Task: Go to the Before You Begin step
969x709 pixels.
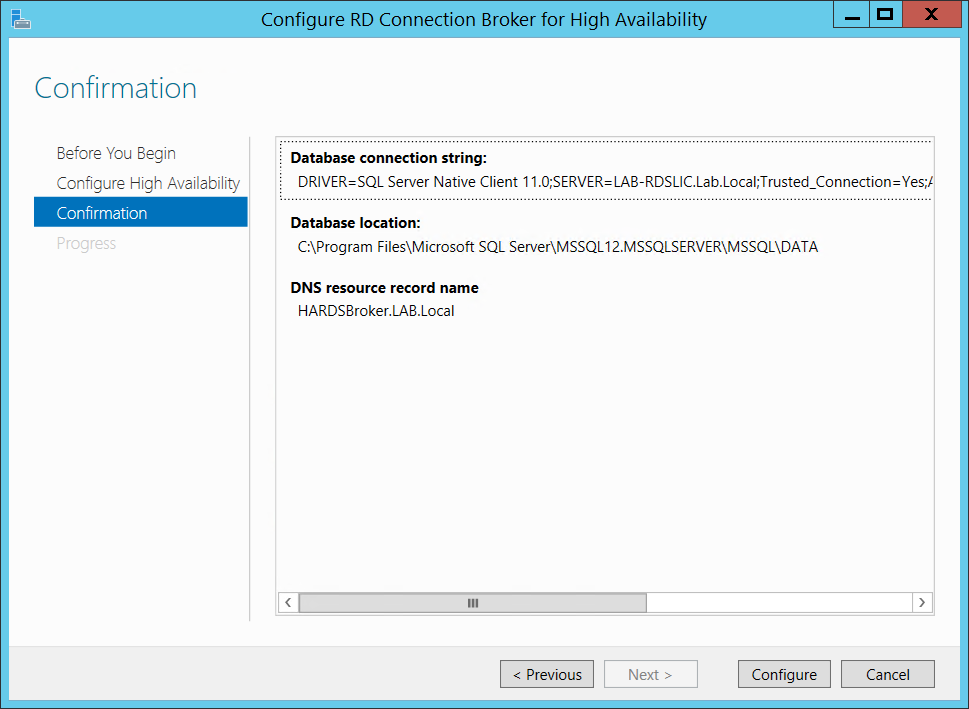Action: click(x=116, y=153)
